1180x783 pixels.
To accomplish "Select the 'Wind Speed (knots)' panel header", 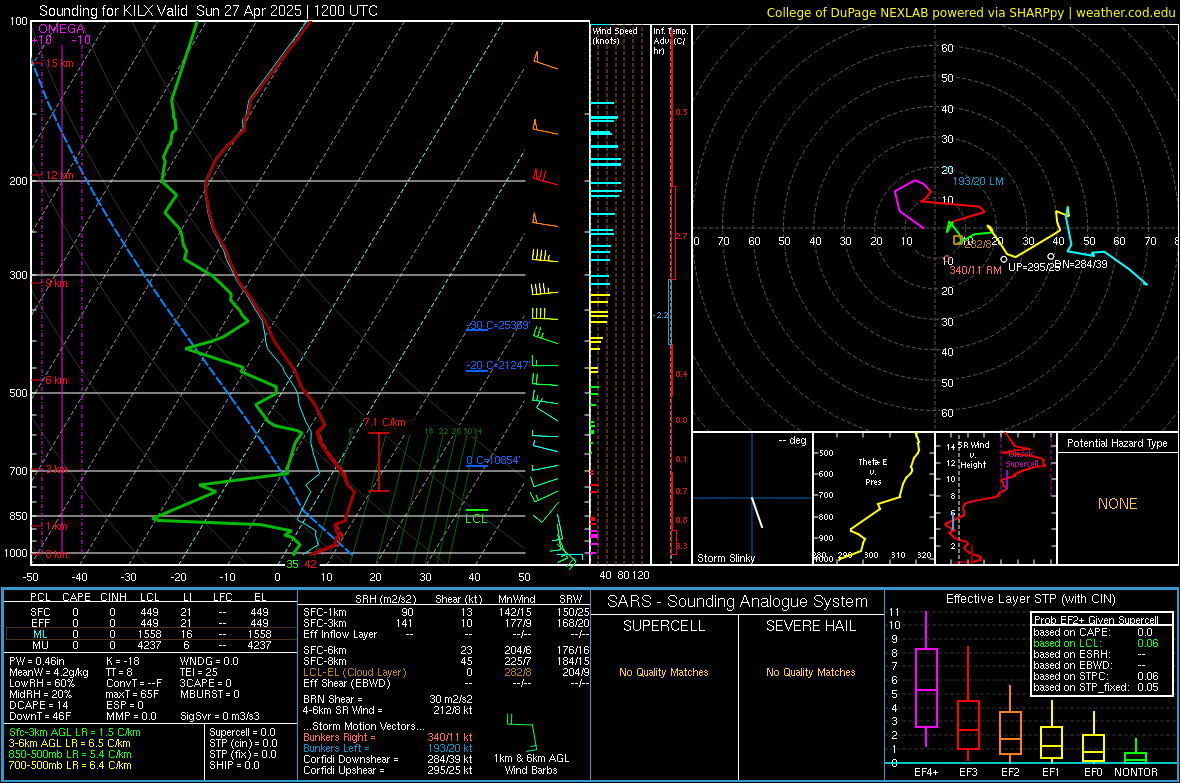I will [x=614, y=35].
